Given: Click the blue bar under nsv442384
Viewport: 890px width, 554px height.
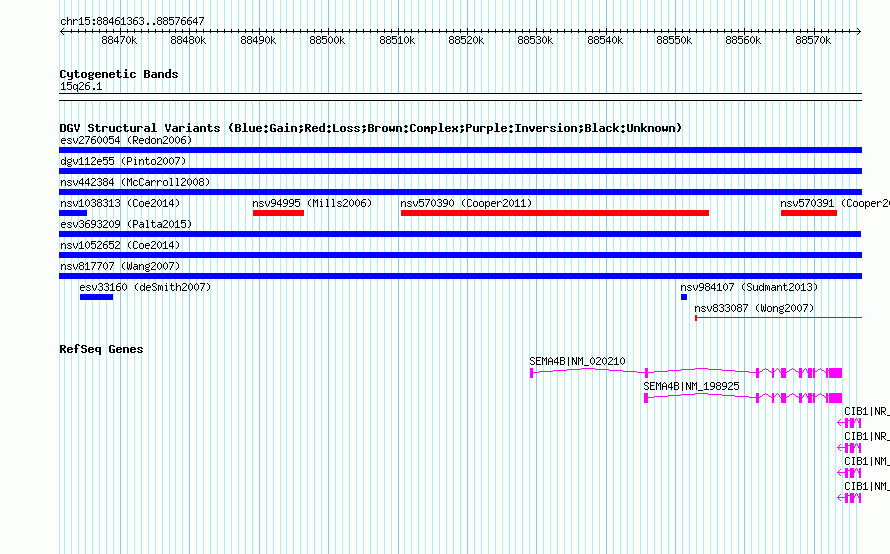Looking at the screenshot, I should pos(460,192).
